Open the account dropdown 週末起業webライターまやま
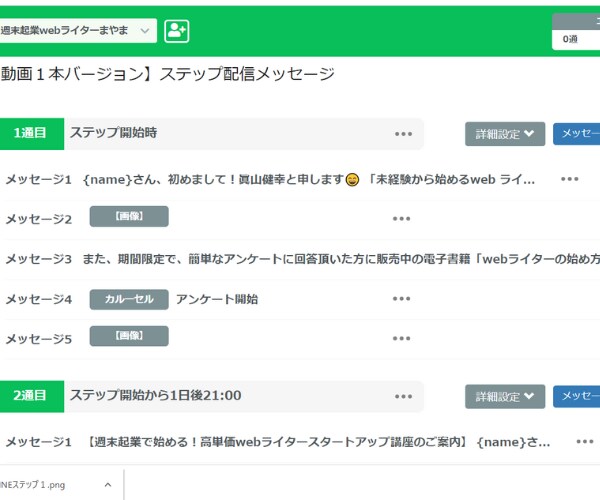Image resolution: width=600 pixels, height=500 pixels. pos(78,31)
